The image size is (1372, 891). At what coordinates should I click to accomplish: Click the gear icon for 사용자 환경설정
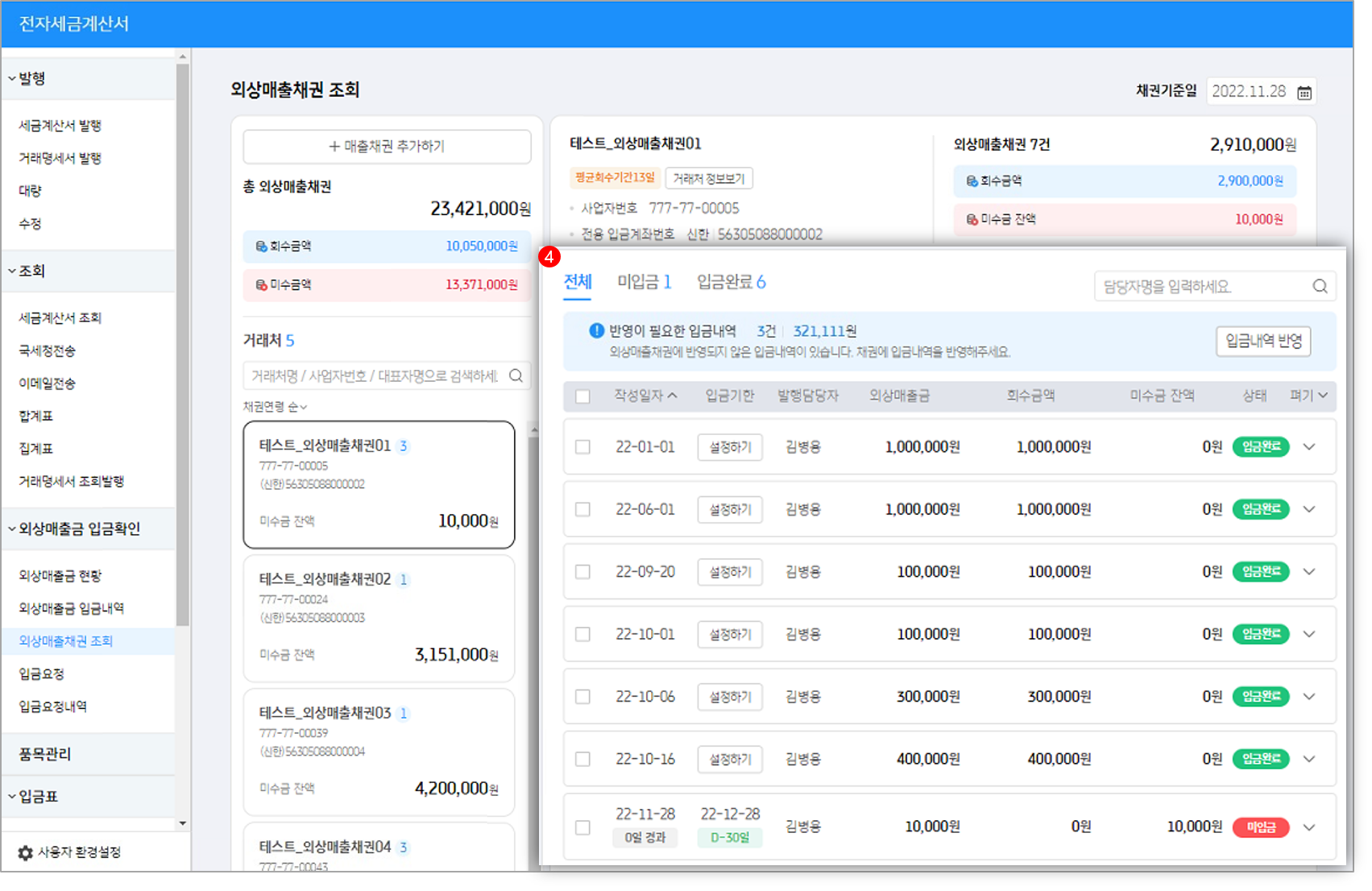tap(24, 852)
